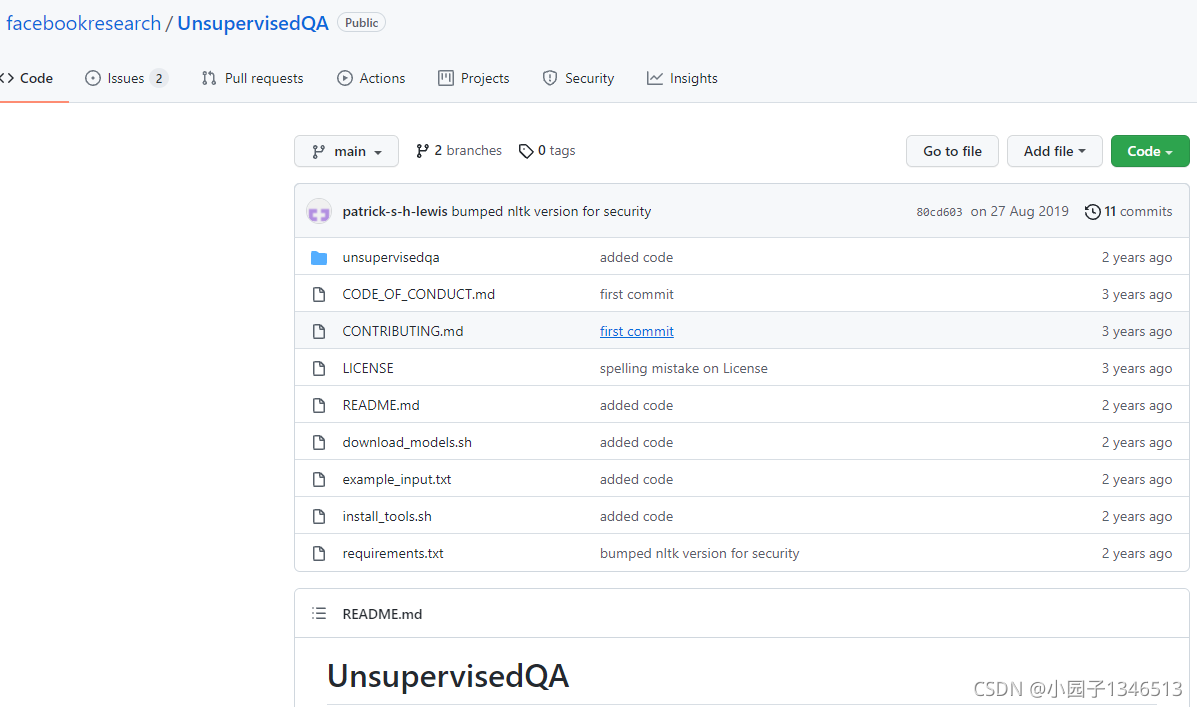Open example_input.txt file

click(x=396, y=479)
